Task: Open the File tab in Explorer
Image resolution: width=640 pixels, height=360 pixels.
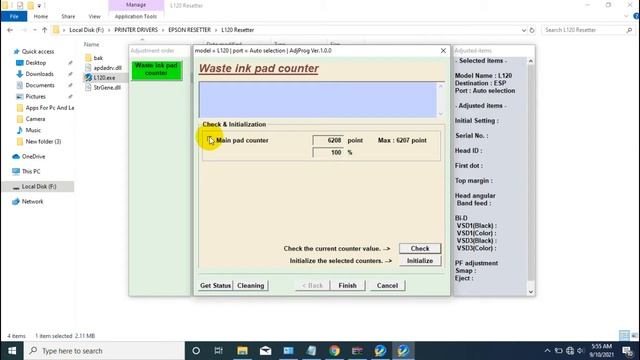Action: (14, 16)
